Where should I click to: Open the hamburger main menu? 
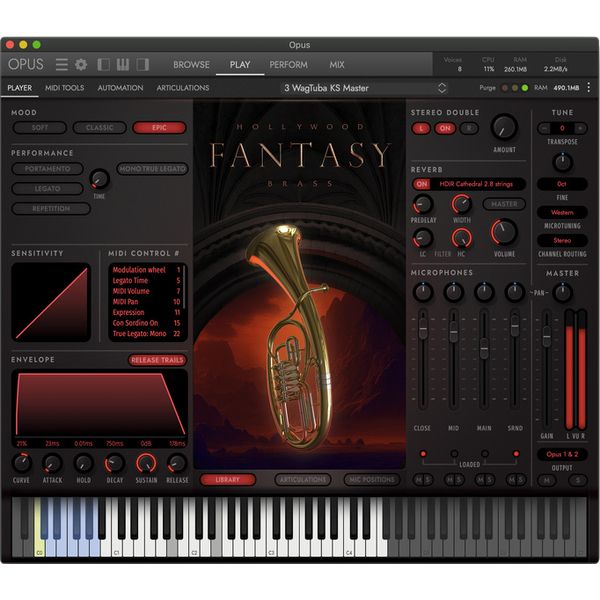62,64
